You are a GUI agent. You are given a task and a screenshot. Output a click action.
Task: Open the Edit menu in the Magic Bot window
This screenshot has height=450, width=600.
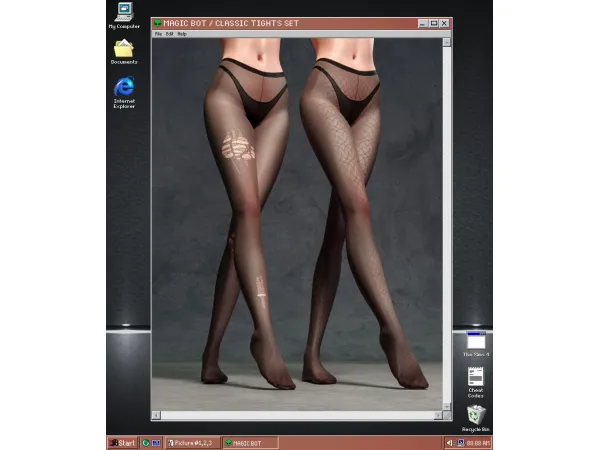(169, 34)
